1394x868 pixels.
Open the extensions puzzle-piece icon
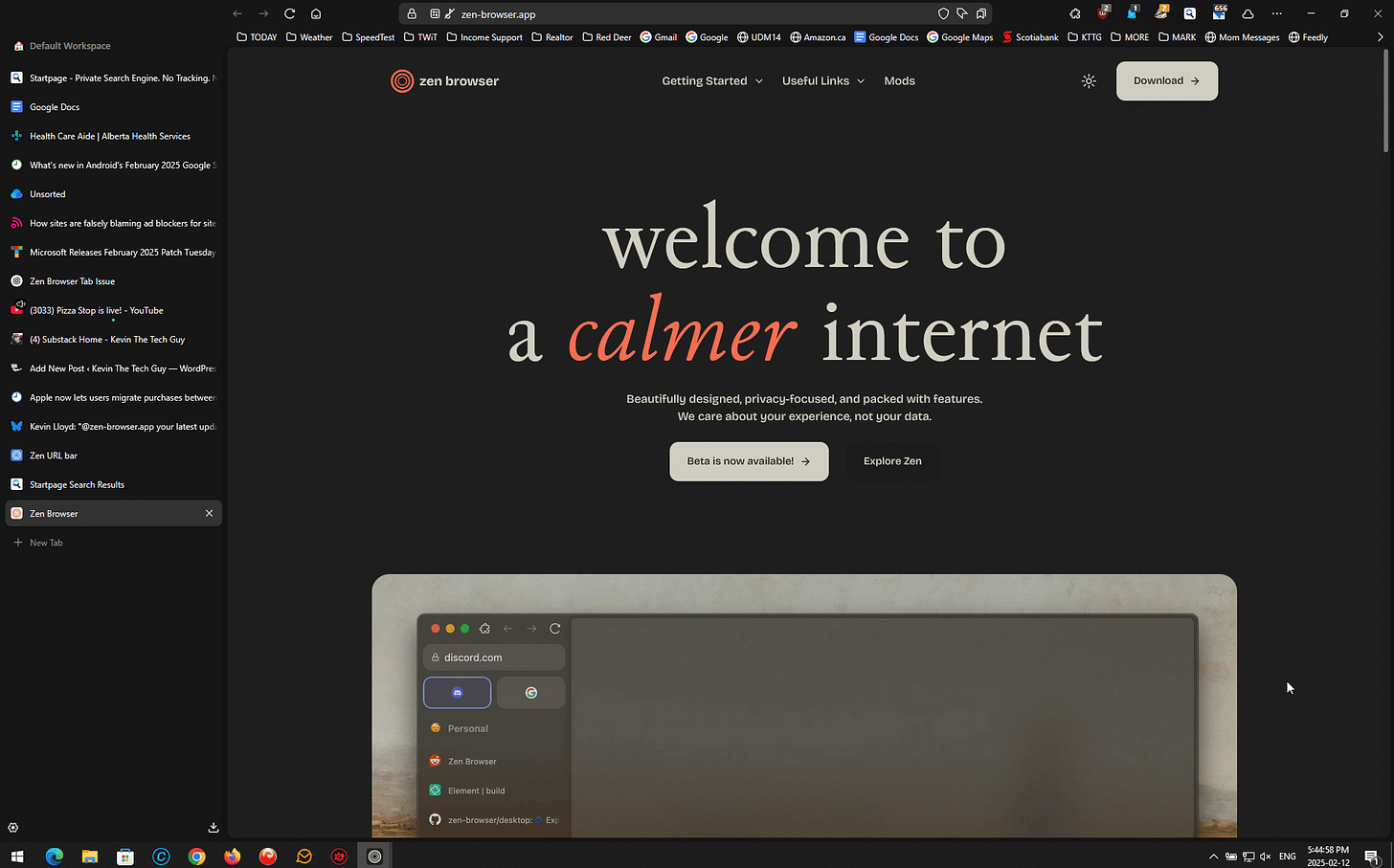point(1075,13)
